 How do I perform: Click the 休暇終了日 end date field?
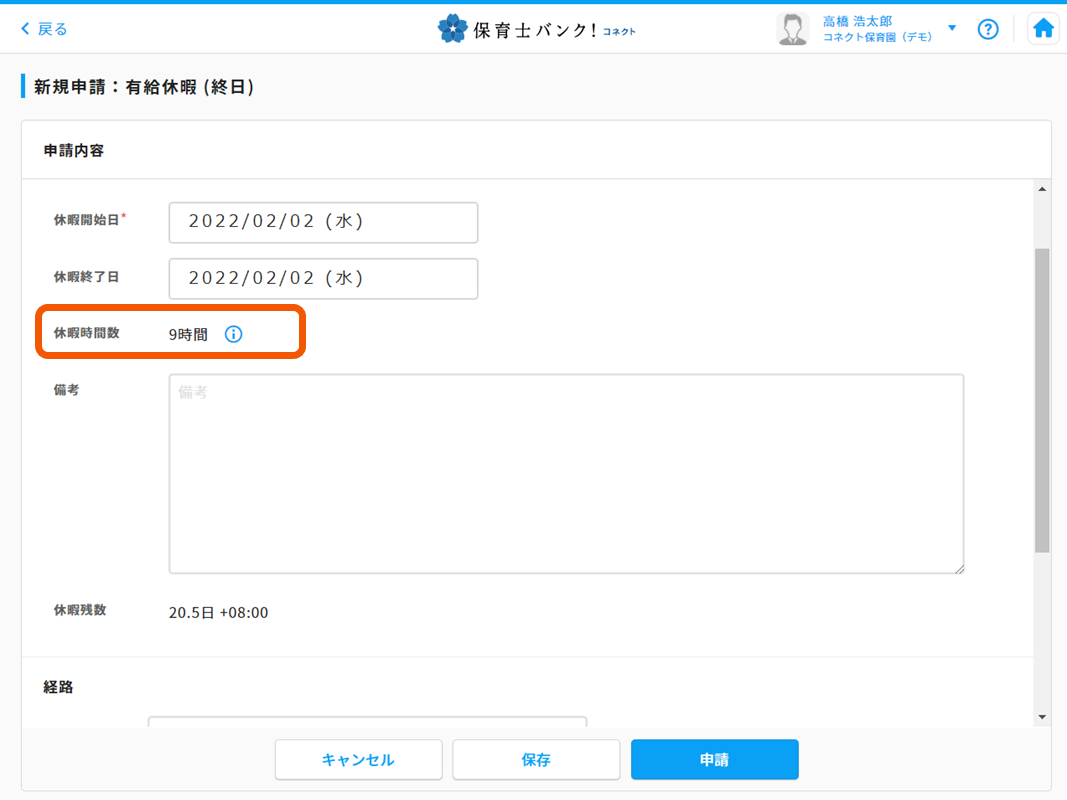pyautogui.click(x=323, y=279)
